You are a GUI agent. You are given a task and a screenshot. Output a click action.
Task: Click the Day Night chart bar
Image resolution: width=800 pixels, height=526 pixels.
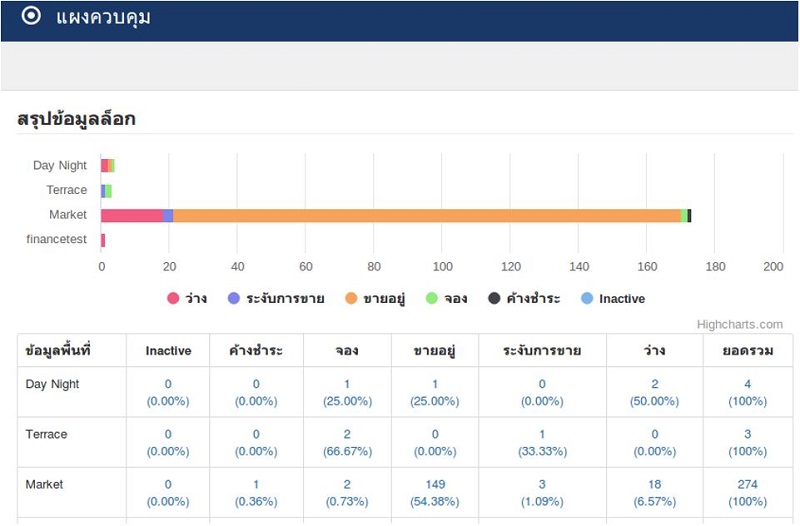pos(108,166)
